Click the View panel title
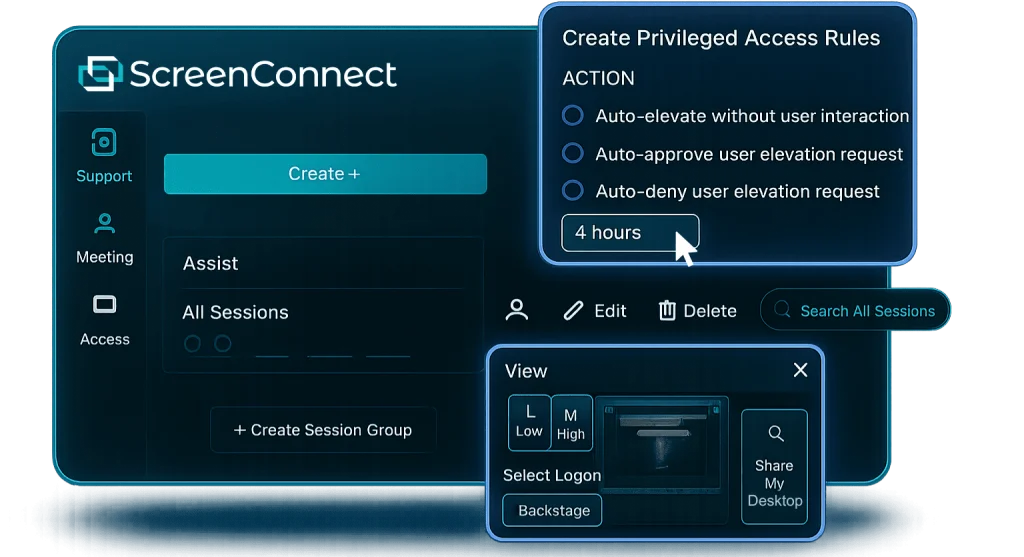1024x557 pixels. click(526, 371)
